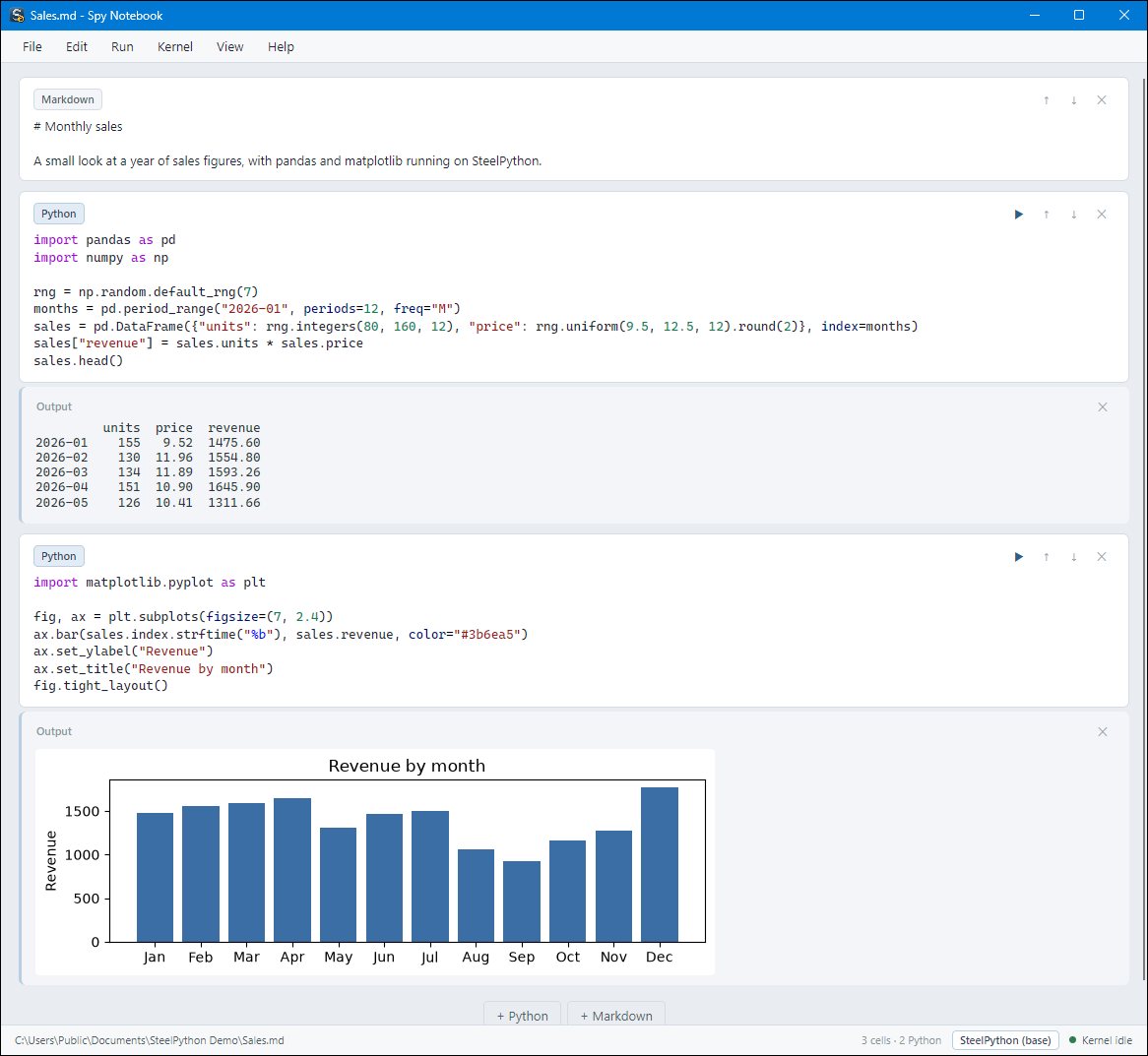Click the sales["revenue"] assignment line
This screenshot has height=1056, width=1148.
(199, 343)
